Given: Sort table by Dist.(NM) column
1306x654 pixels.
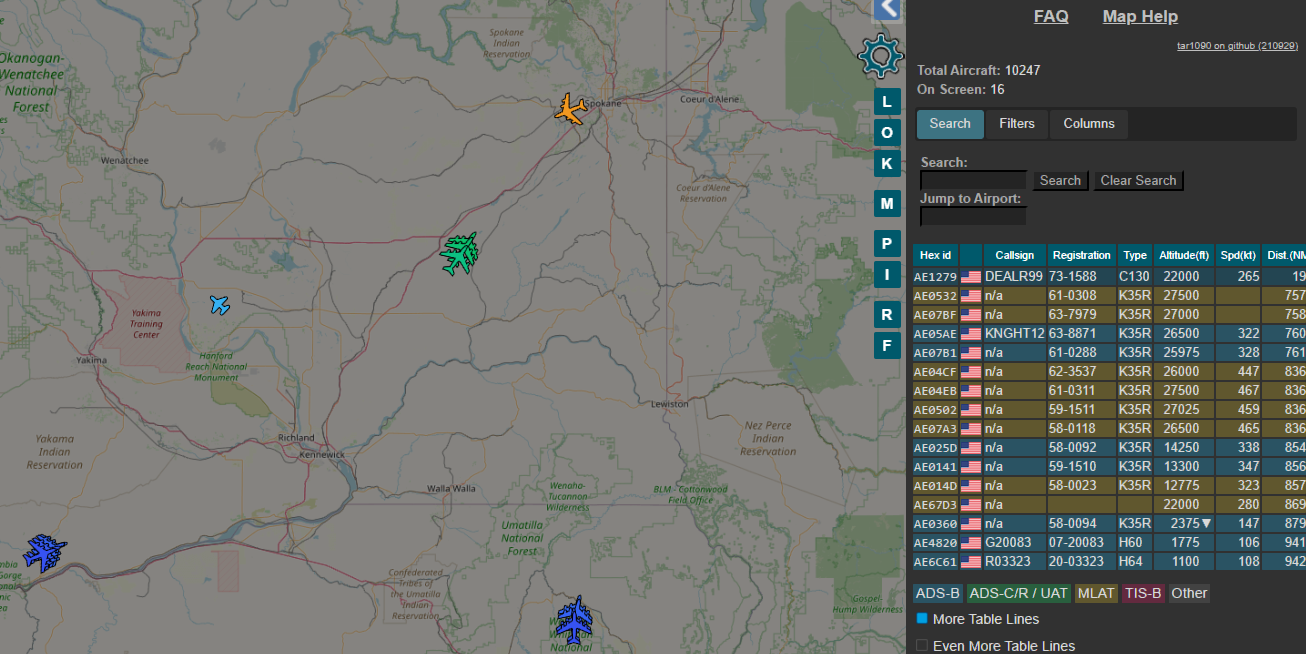Looking at the screenshot, I should tap(1284, 255).
